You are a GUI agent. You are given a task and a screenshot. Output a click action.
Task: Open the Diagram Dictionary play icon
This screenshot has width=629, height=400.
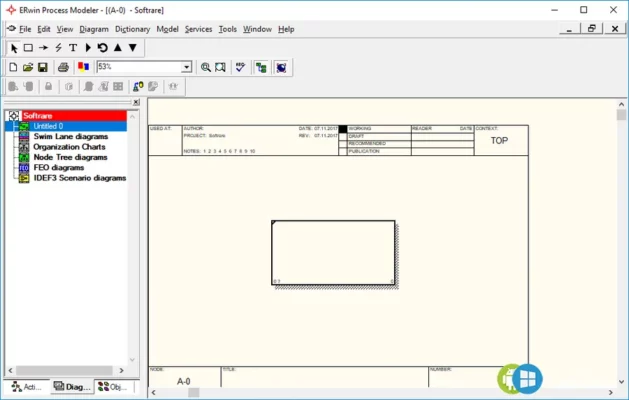click(x=88, y=48)
